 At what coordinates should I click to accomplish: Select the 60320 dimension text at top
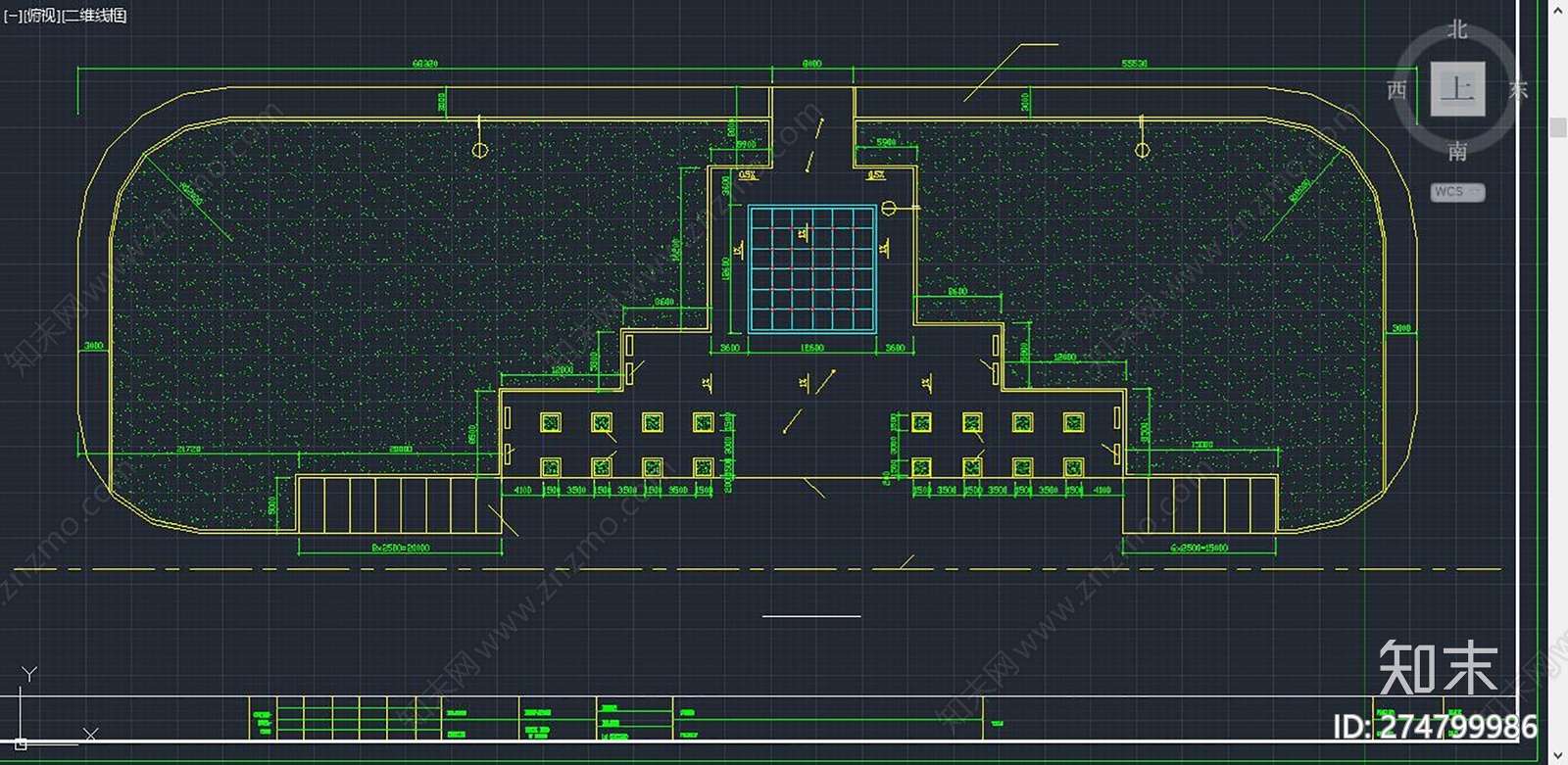(x=424, y=64)
